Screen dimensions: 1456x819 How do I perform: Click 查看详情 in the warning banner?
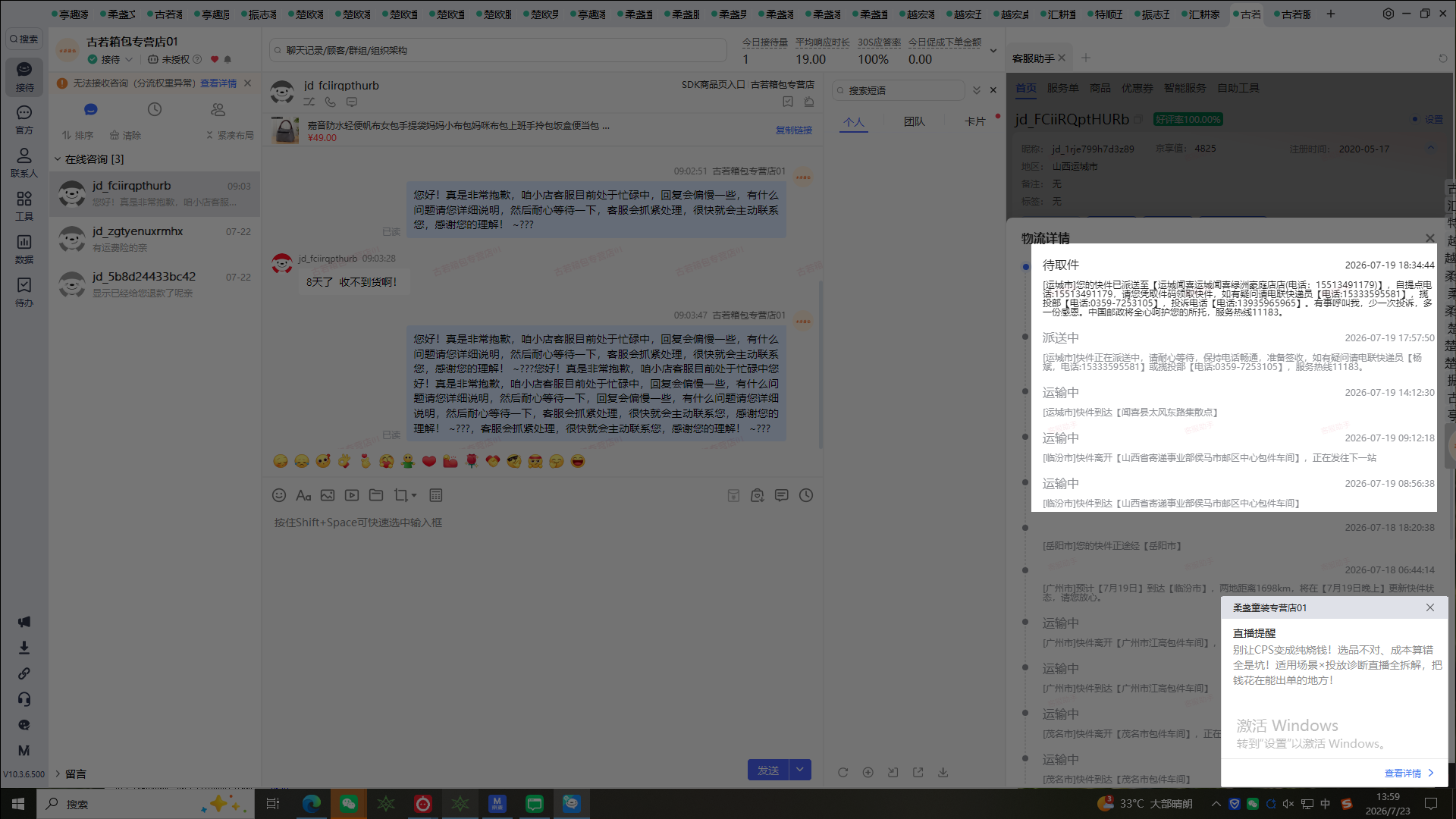218,83
